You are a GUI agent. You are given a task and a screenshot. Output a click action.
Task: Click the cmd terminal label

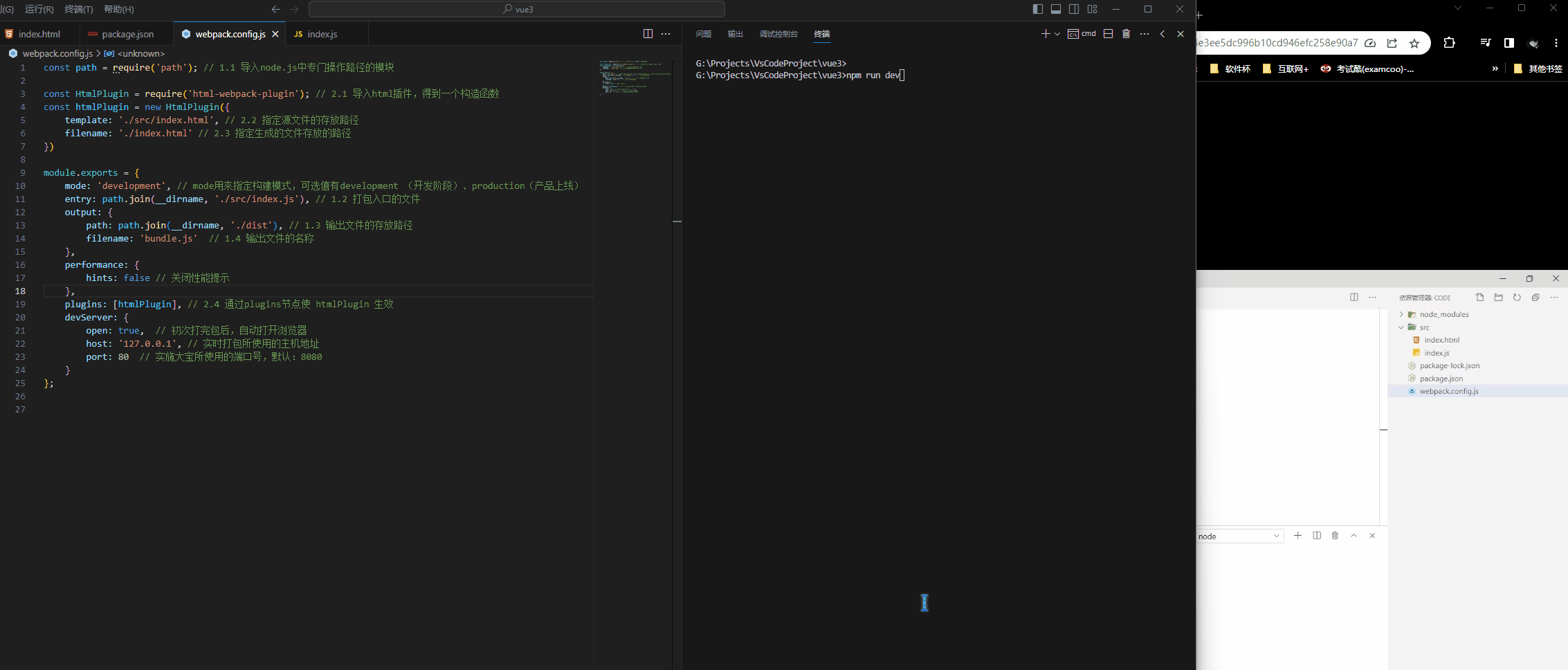(1082, 34)
